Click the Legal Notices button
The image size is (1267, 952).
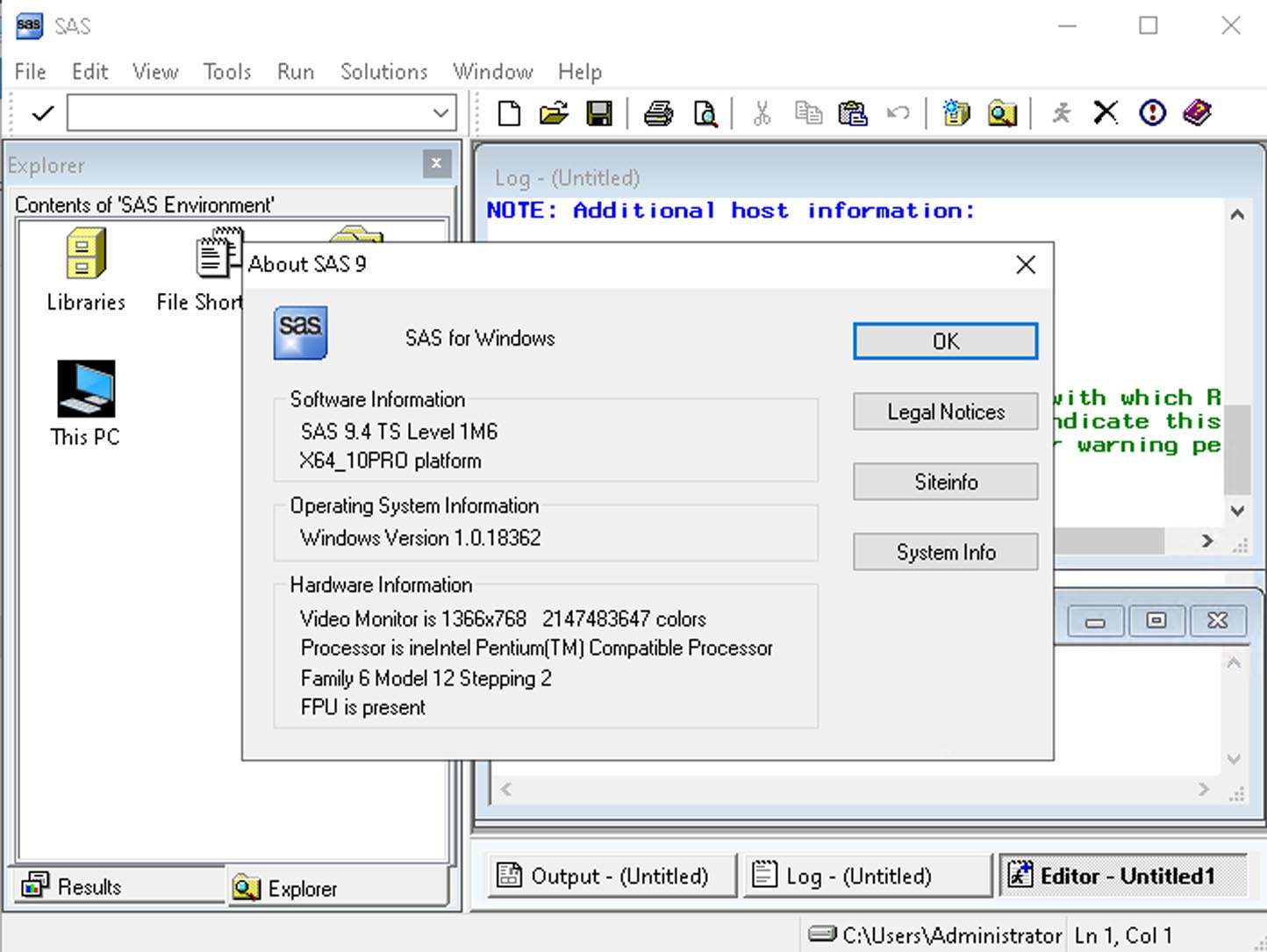coord(945,412)
